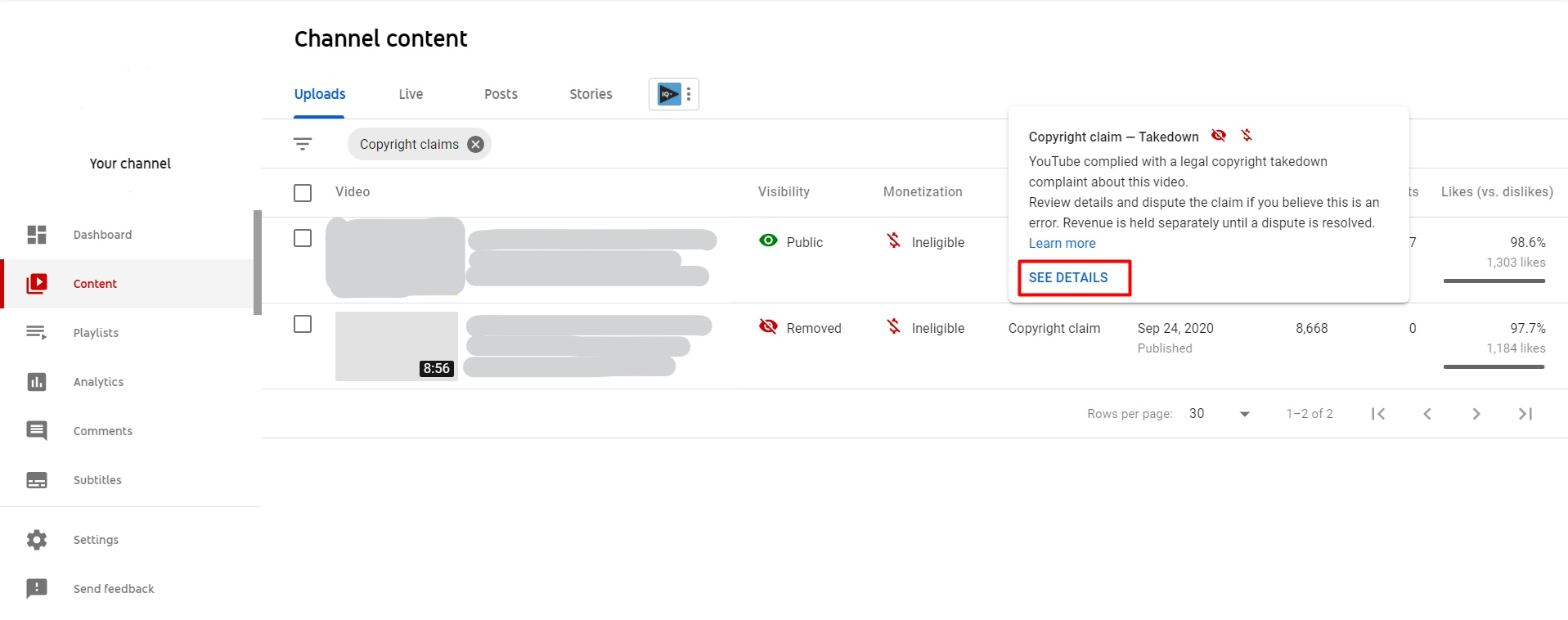Viewport: 1568px width, 620px height.
Task: Click the Monetization column header
Action: 923,192
